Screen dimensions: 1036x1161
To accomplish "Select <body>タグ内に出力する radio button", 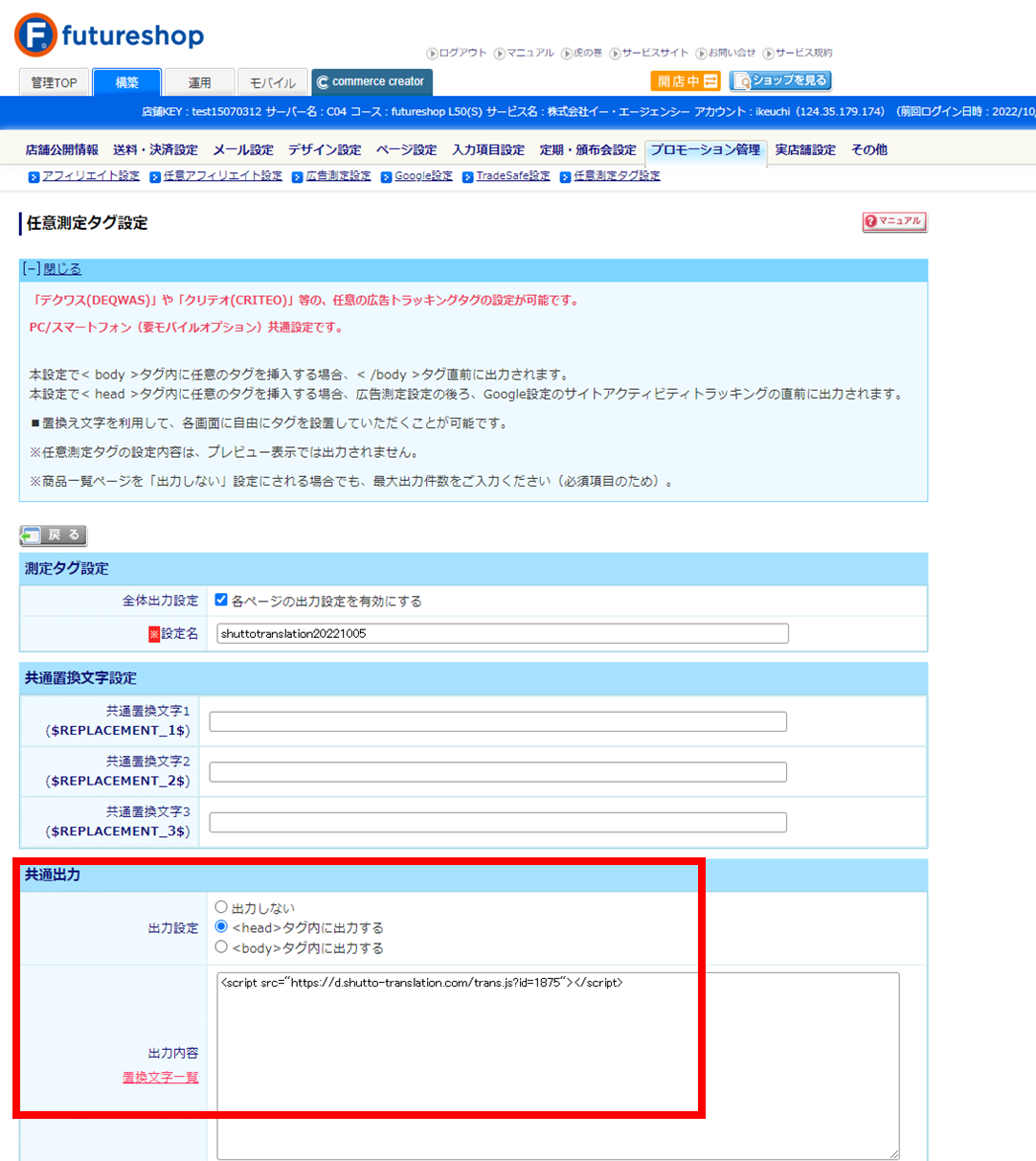I will (x=221, y=946).
